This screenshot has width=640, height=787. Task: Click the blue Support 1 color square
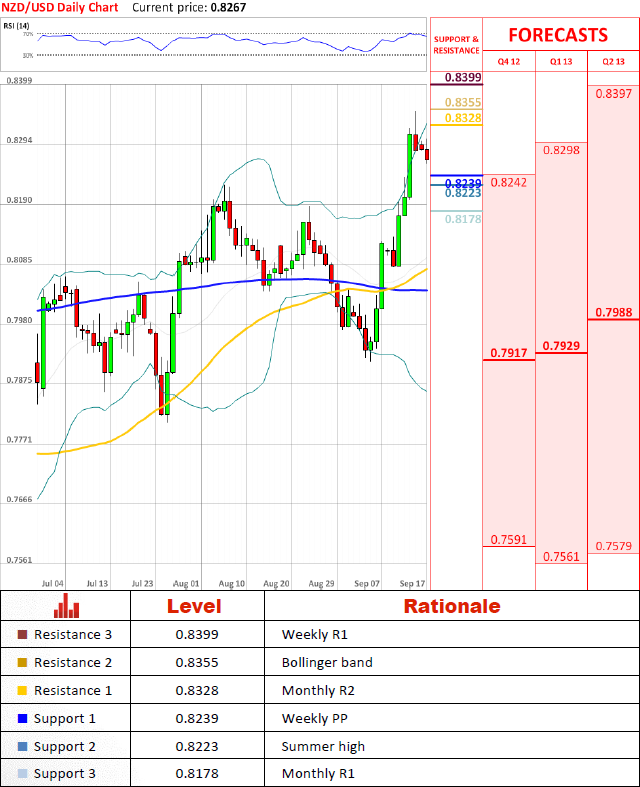(x=23, y=719)
